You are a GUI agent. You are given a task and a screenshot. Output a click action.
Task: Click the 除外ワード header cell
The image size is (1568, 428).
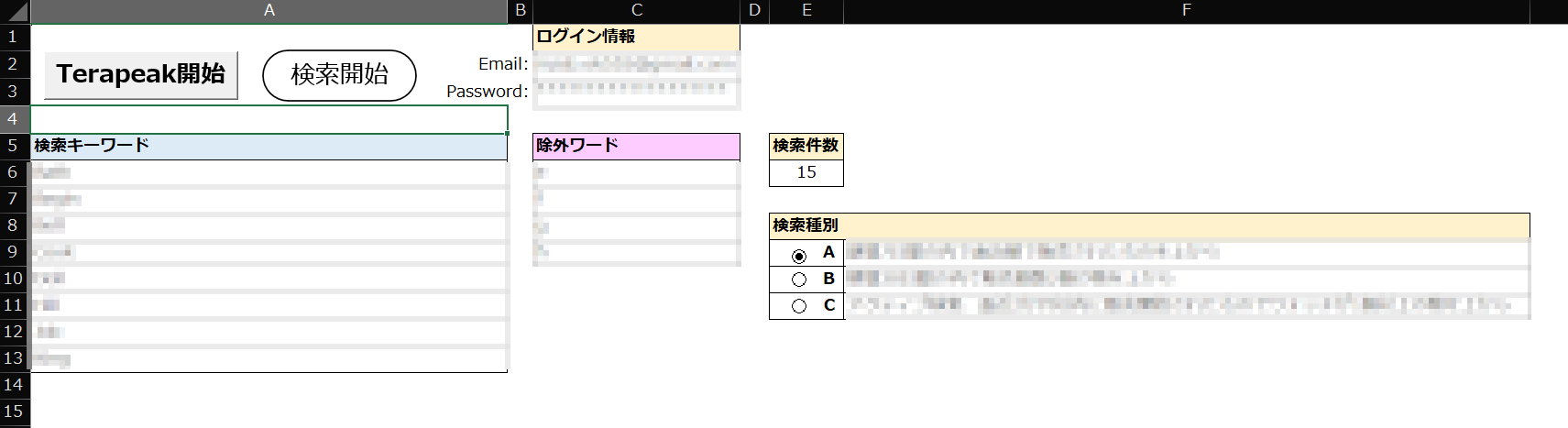click(636, 146)
